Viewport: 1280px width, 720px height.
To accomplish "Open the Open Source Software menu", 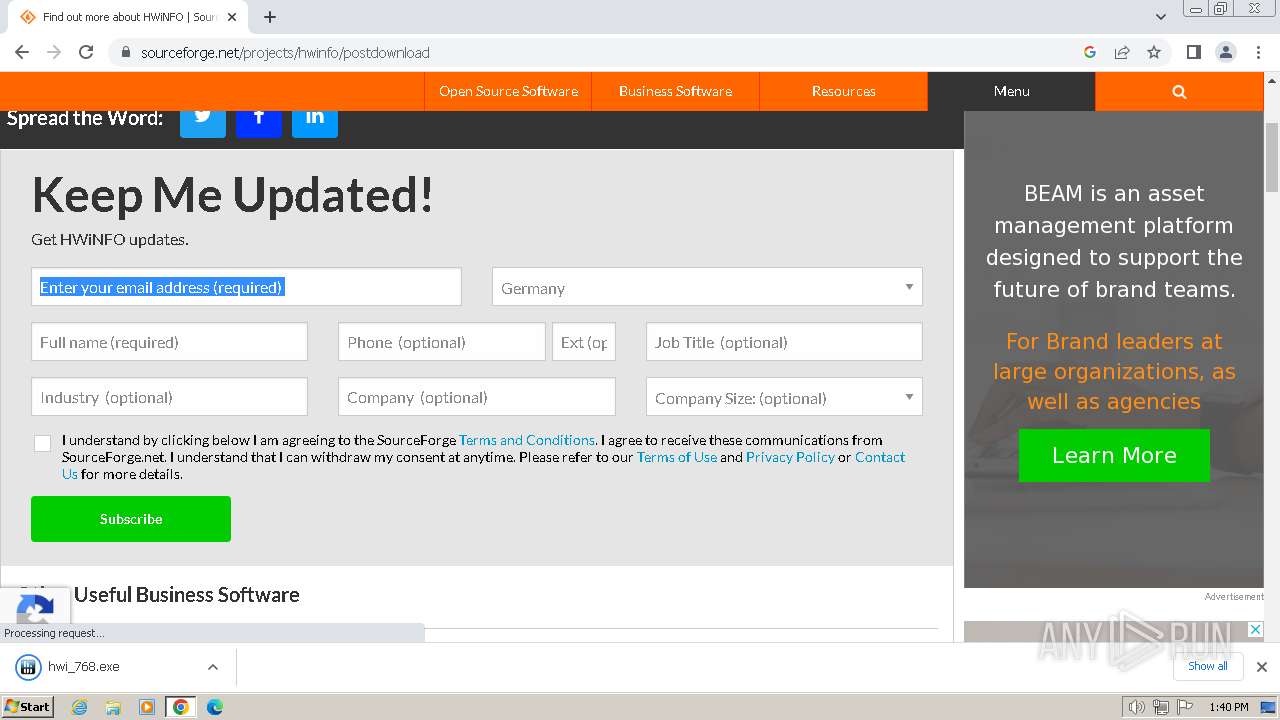I will click(508, 91).
